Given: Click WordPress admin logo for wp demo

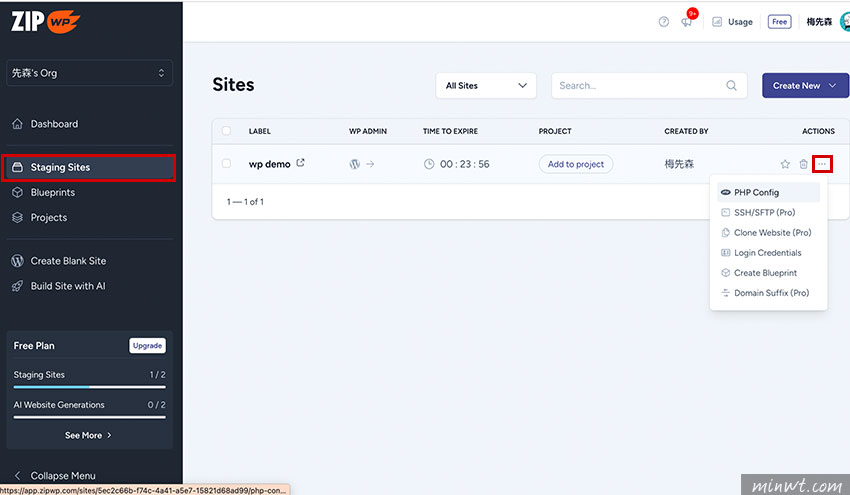Looking at the screenshot, I should 355,164.
